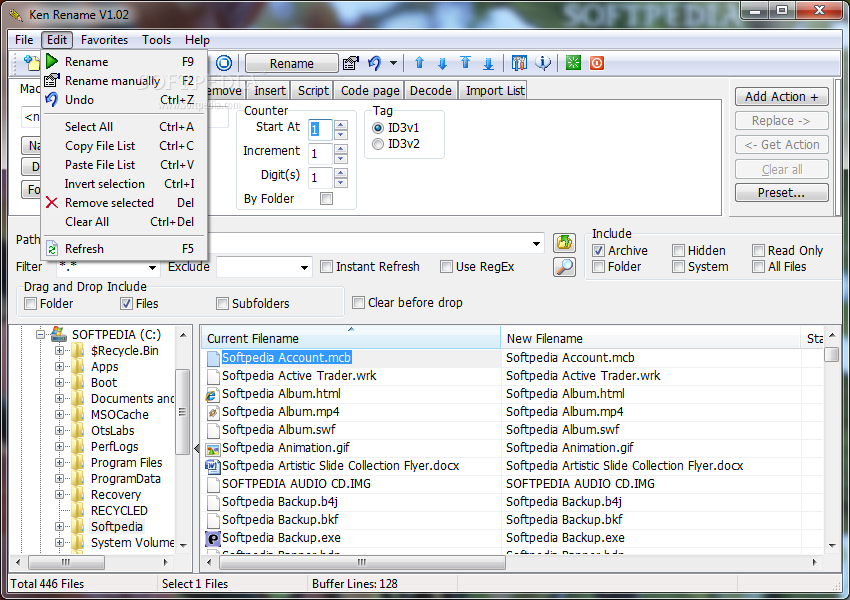Viewport: 850px width, 600px height.
Task: Click the Move Down arrow icon
Action: 442,63
